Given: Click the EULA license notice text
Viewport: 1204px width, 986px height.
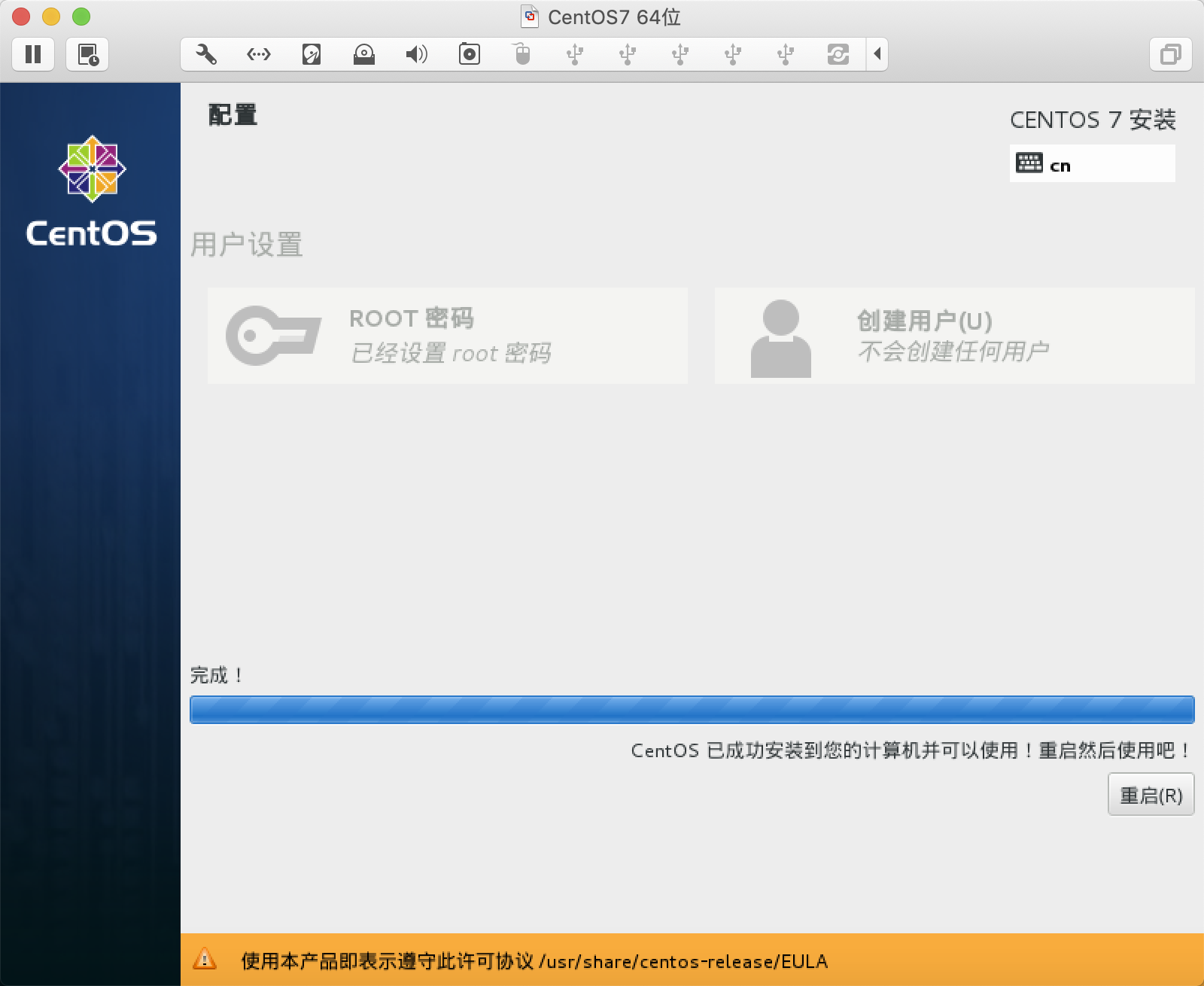Looking at the screenshot, I should point(534,961).
